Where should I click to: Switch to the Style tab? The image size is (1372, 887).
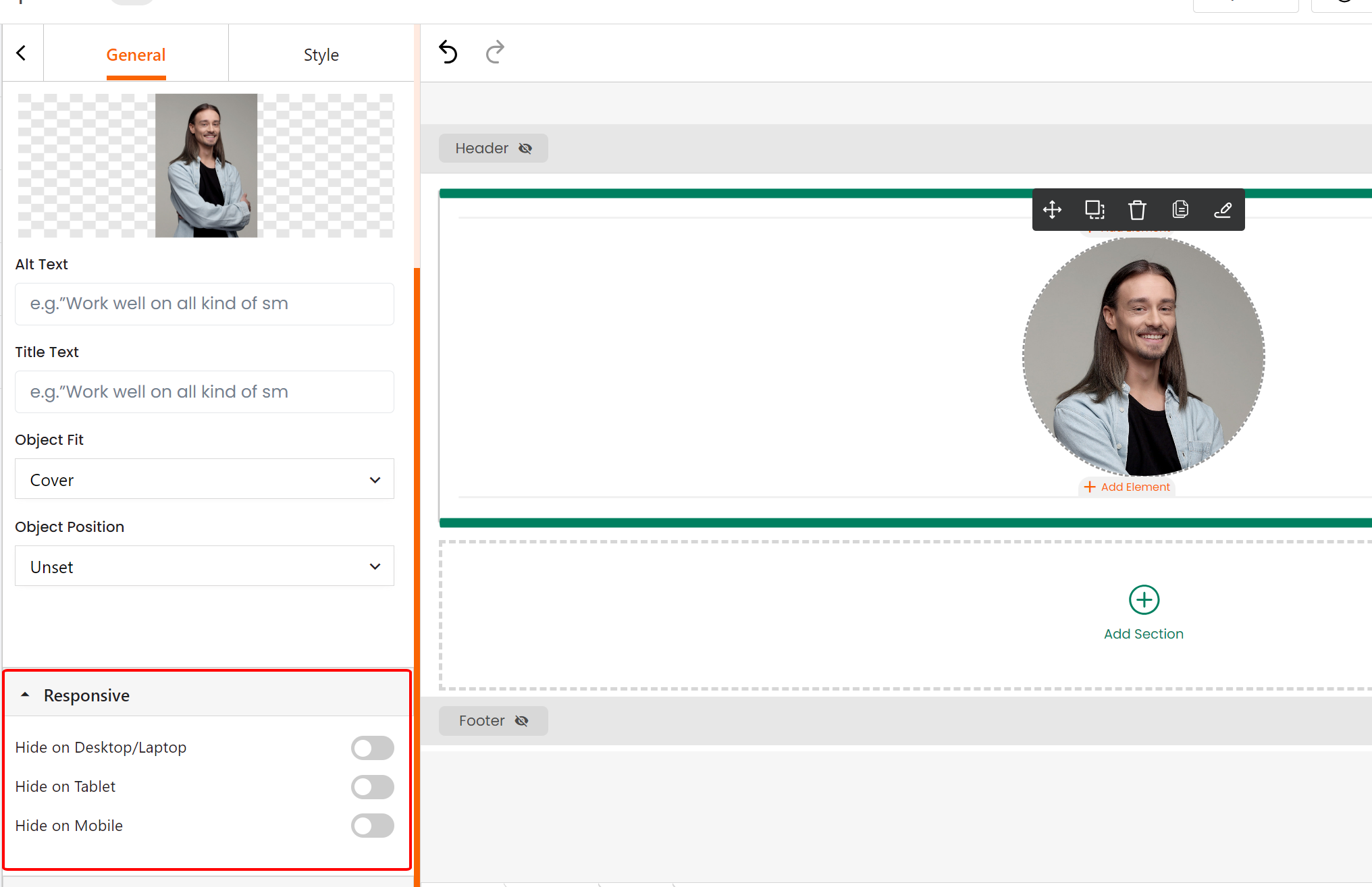(321, 55)
